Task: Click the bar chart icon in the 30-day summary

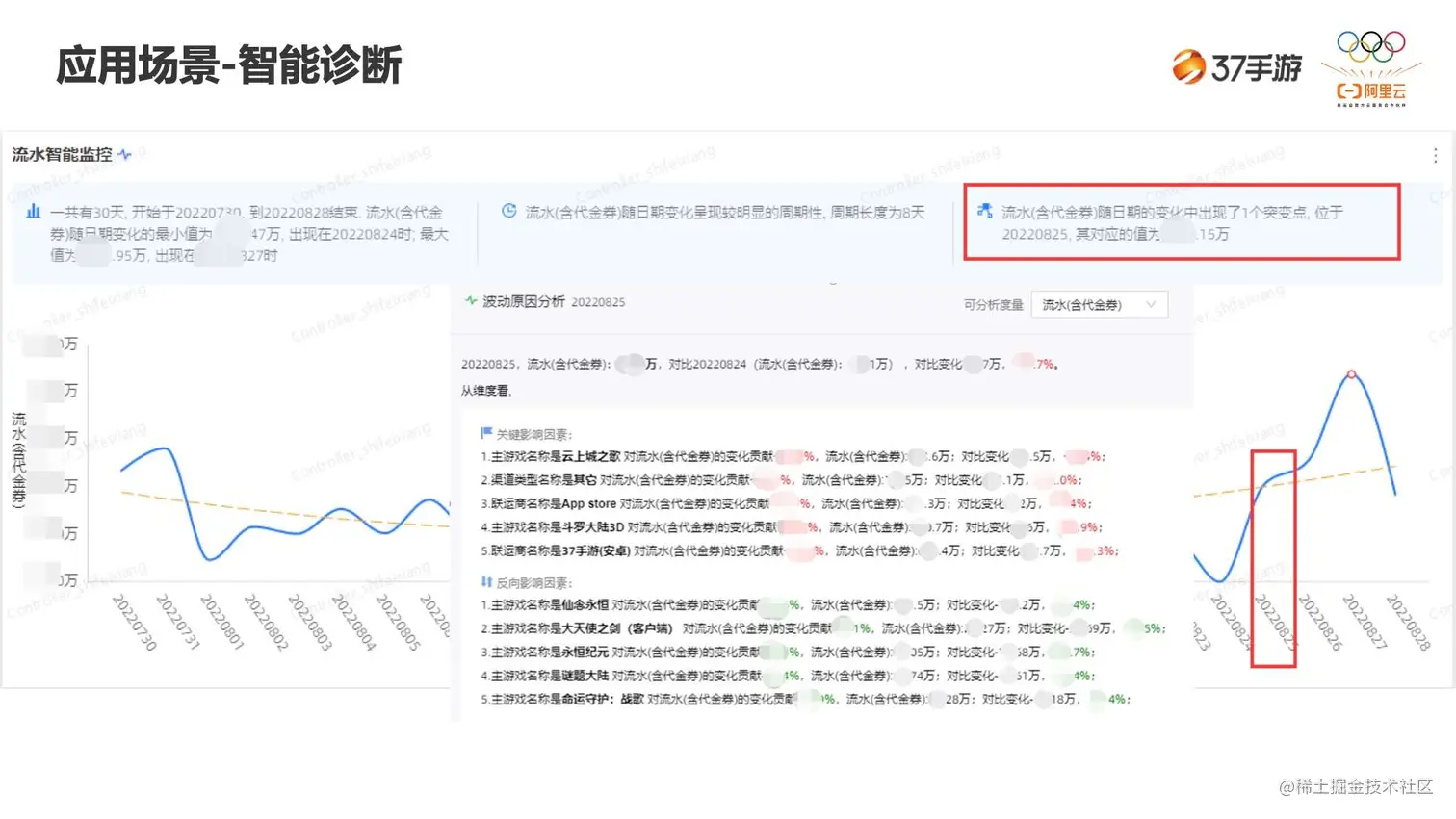Action: pyautogui.click(x=34, y=211)
